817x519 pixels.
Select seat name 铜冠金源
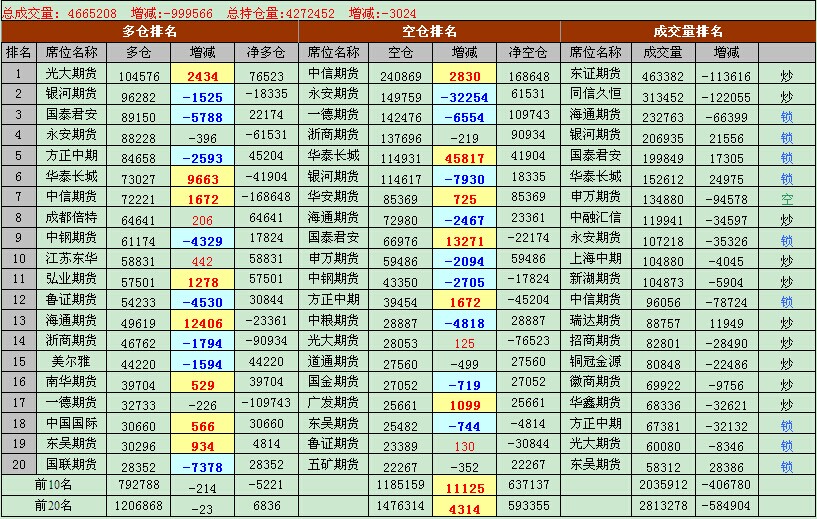click(x=596, y=361)
